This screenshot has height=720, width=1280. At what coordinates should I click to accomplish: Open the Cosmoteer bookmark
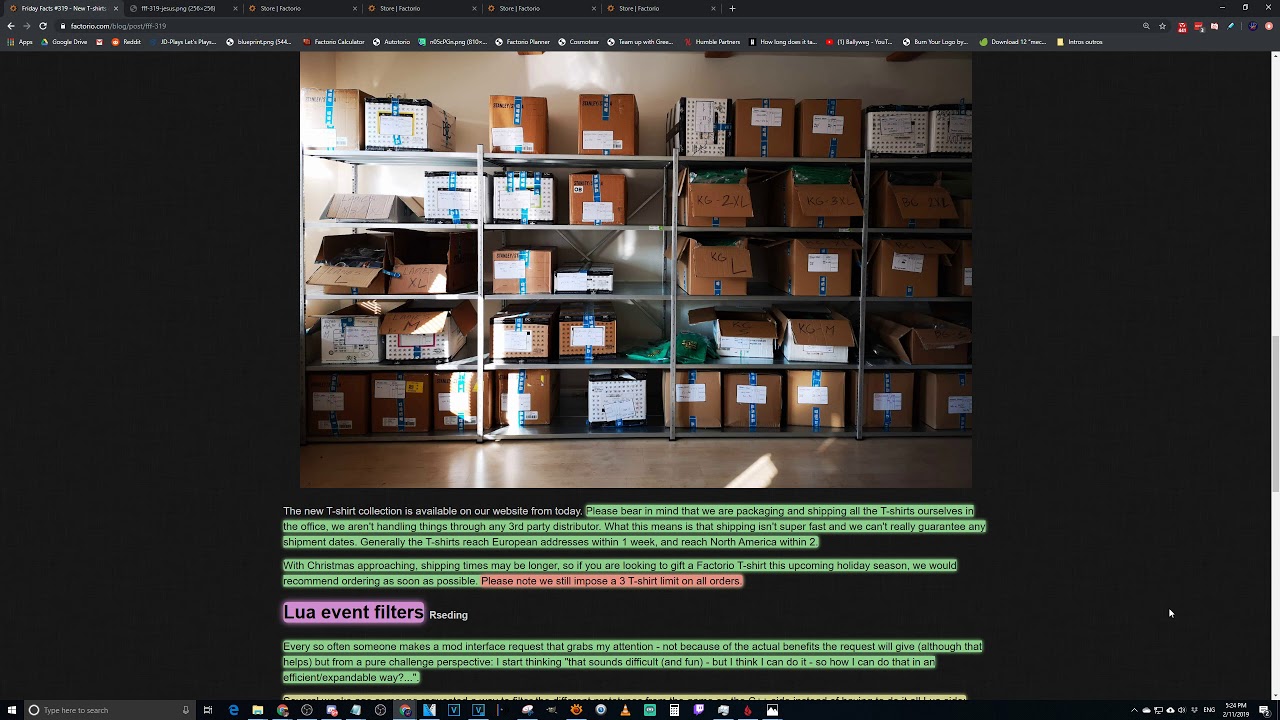point(578,42)
